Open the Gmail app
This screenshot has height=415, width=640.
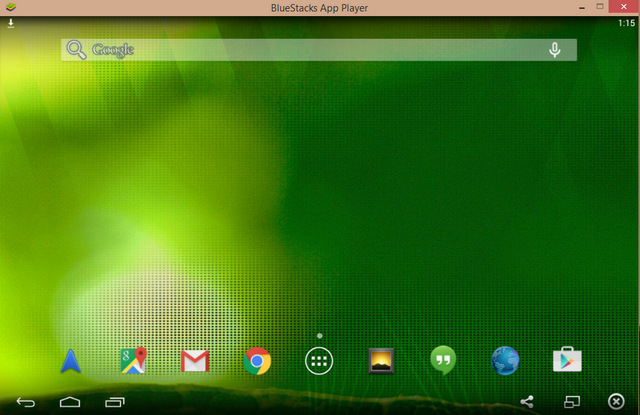pyautogui.click(x=195, y=361)
